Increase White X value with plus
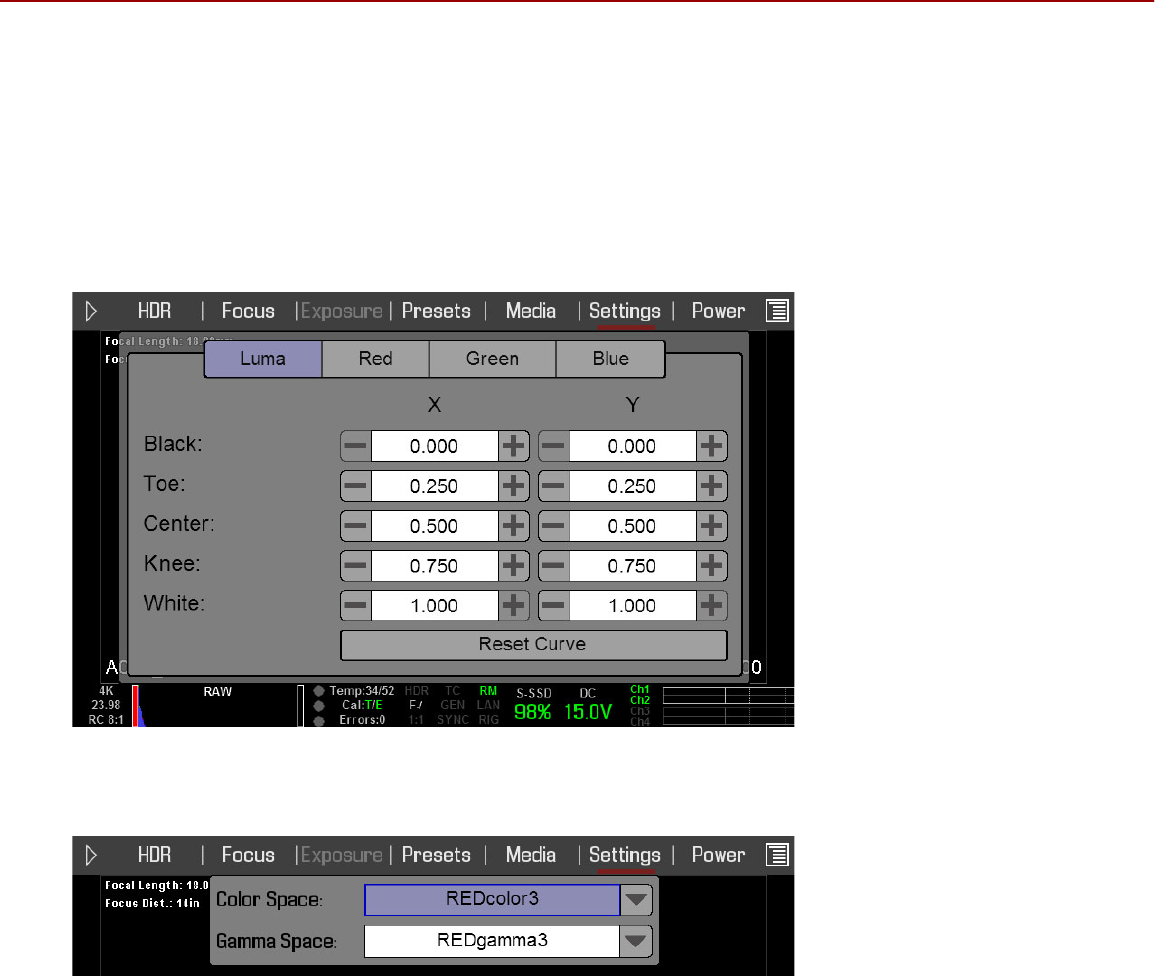This screenshot has width=1155, height=976. tap(513, 605)
